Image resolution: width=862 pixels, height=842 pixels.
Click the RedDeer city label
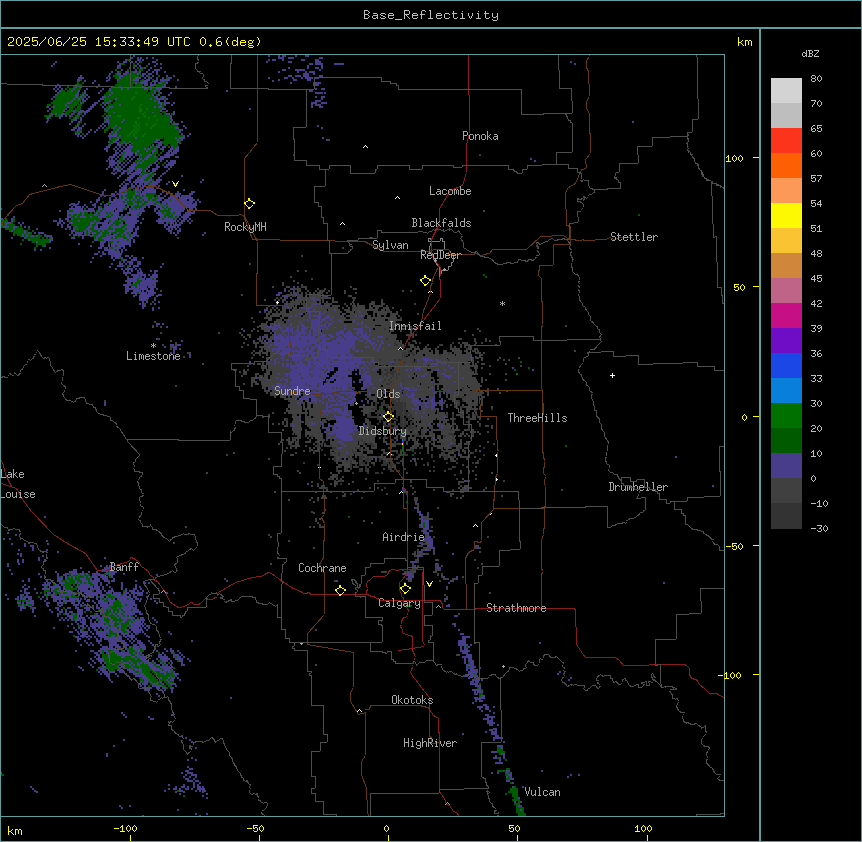(x=440, y=255)
